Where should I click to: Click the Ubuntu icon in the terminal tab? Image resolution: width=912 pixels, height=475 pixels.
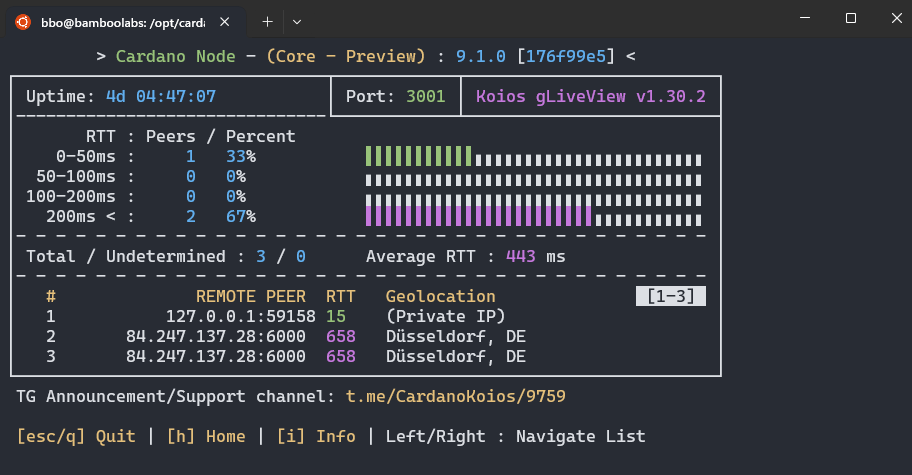pos(23,22)
